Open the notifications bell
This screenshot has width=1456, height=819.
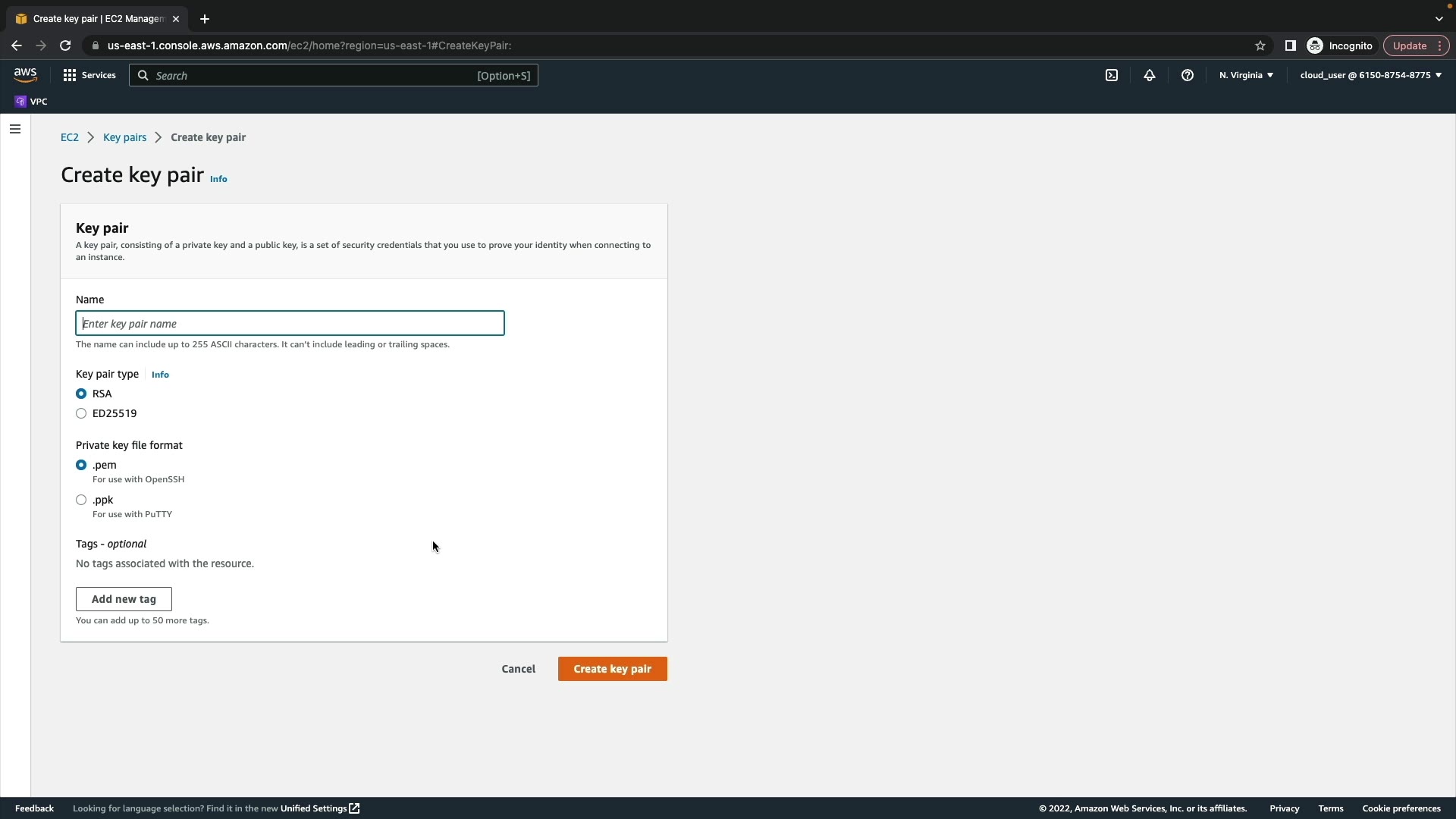point(1150,75)
